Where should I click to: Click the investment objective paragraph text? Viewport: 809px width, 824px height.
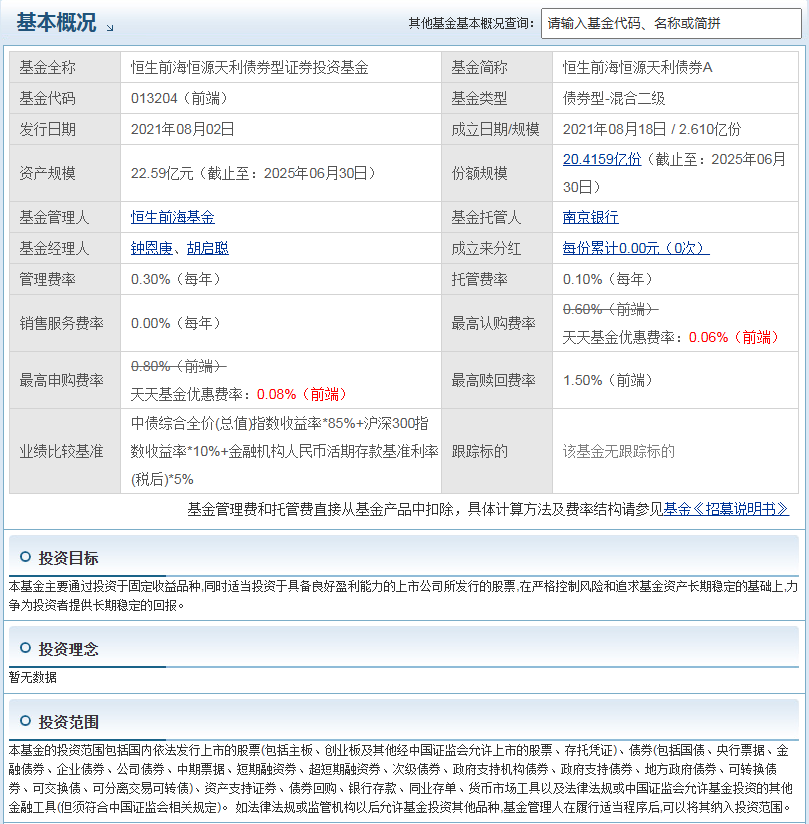coord(403,596)
